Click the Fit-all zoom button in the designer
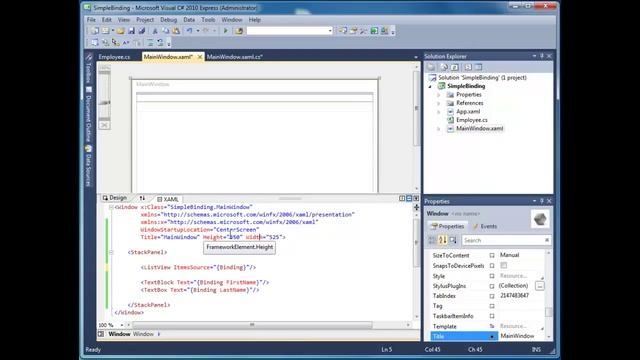This screenshot has width=640, height=360. [x=104, y=125]
